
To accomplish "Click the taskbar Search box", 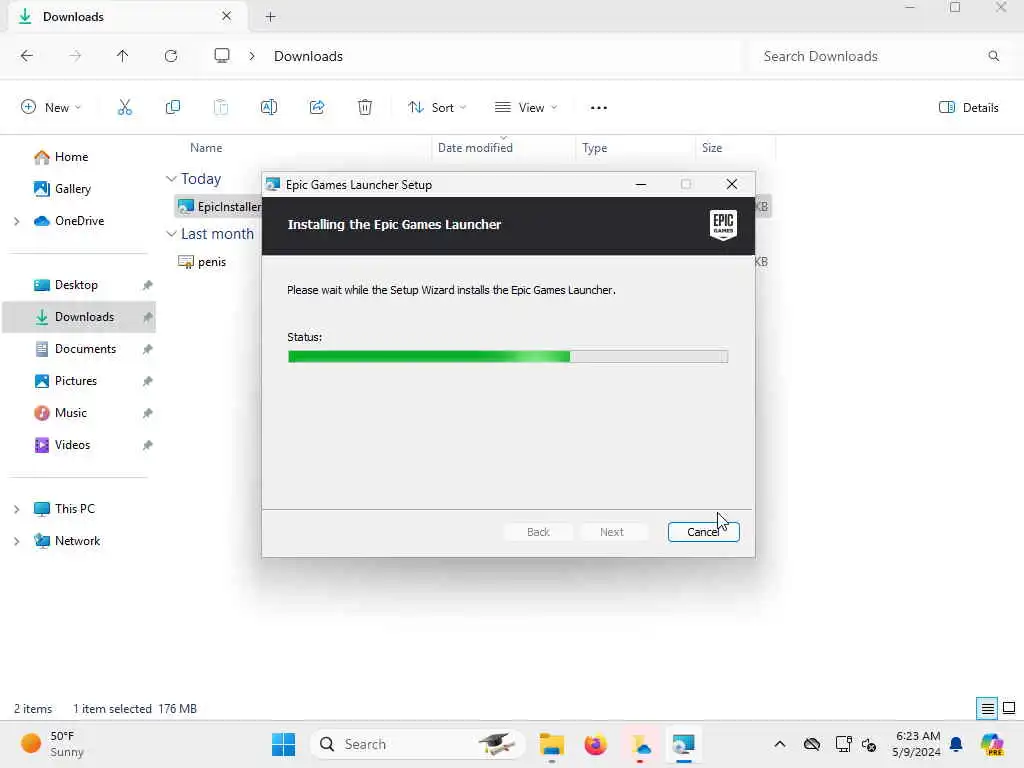I will [418, 744].
